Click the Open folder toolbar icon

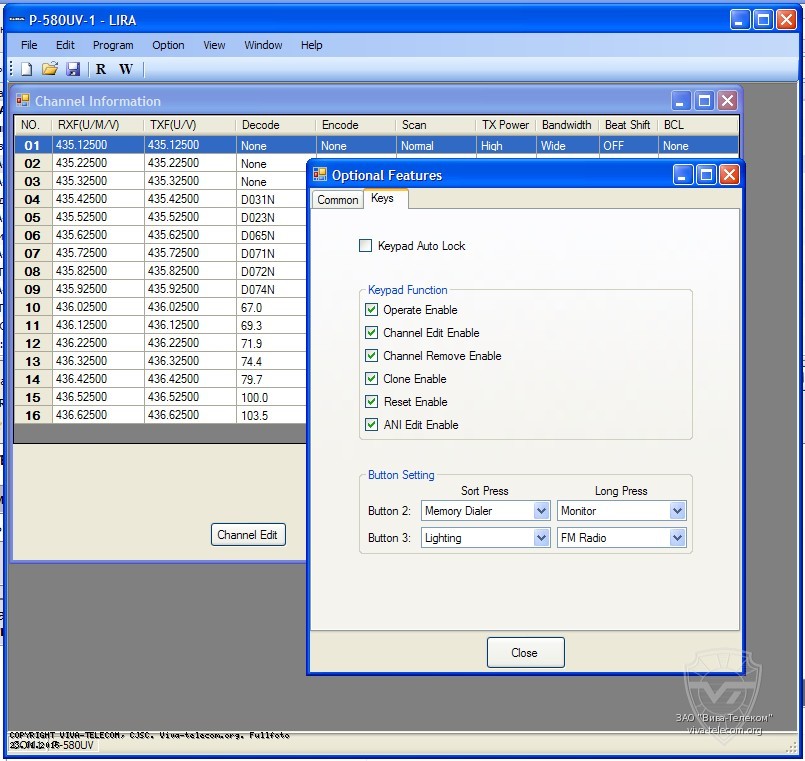(x=50, y=69)
